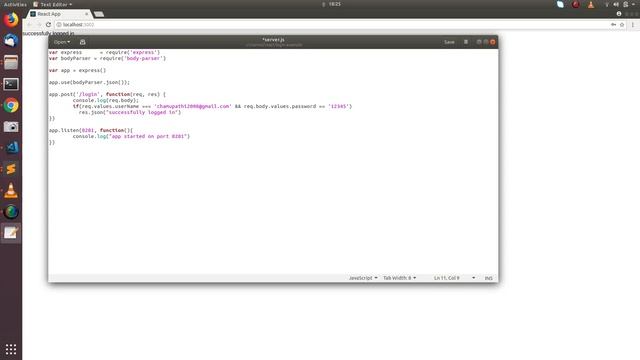Launch Thunderbird mail from the dock
The width and height of the screenshot is (640, 360).
point(11,41)
